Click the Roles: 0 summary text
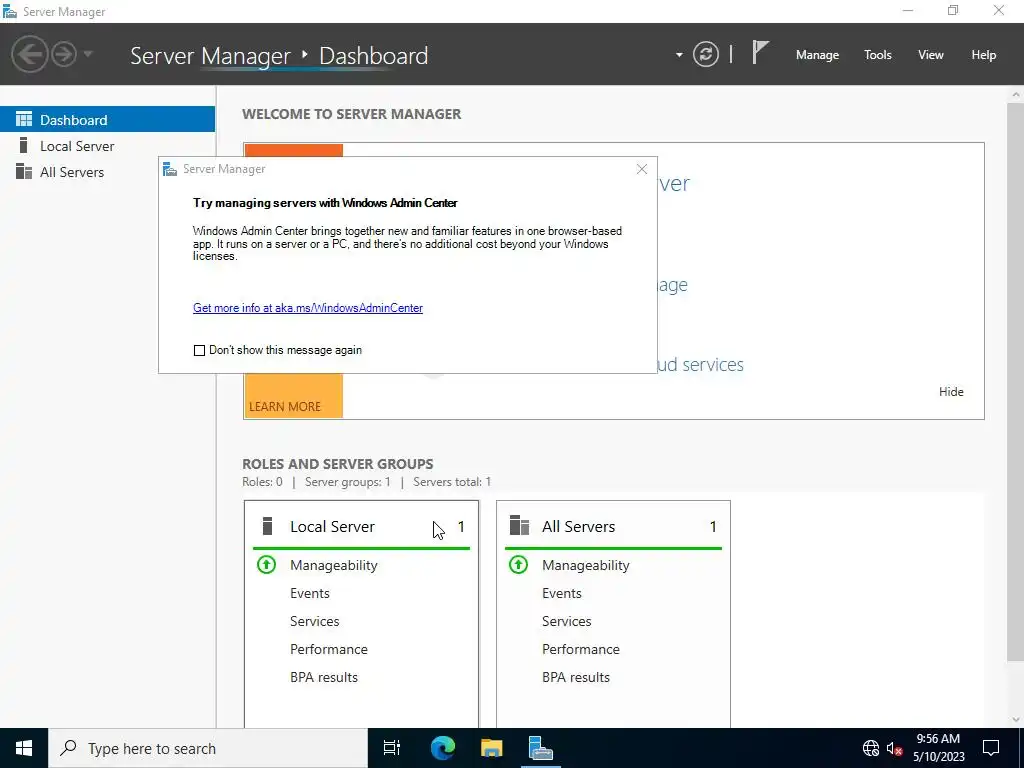Screen dimensions: 1024x768 (x=262, y=482)
